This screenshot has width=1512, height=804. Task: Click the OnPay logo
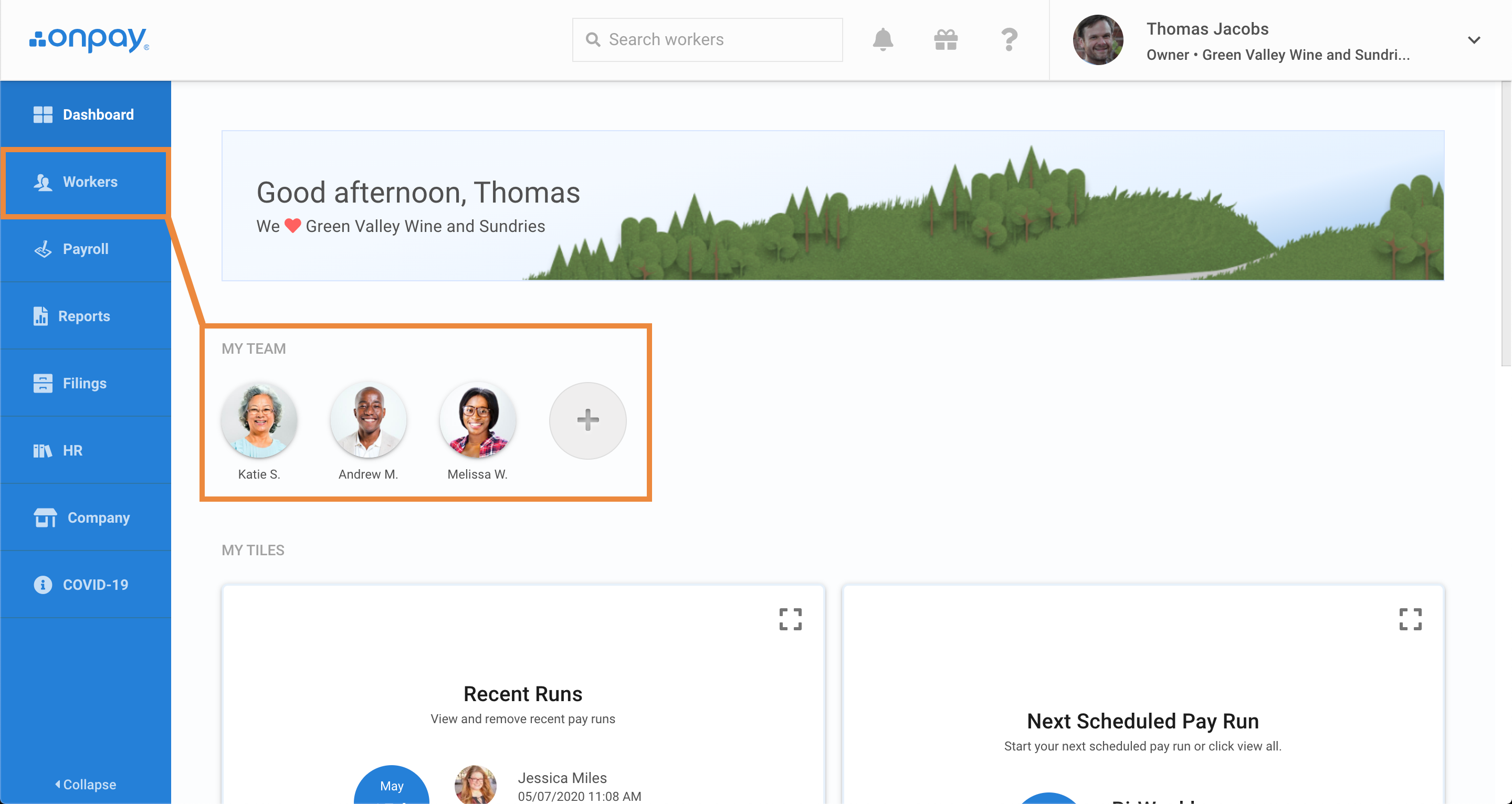(x=89, y=39)
